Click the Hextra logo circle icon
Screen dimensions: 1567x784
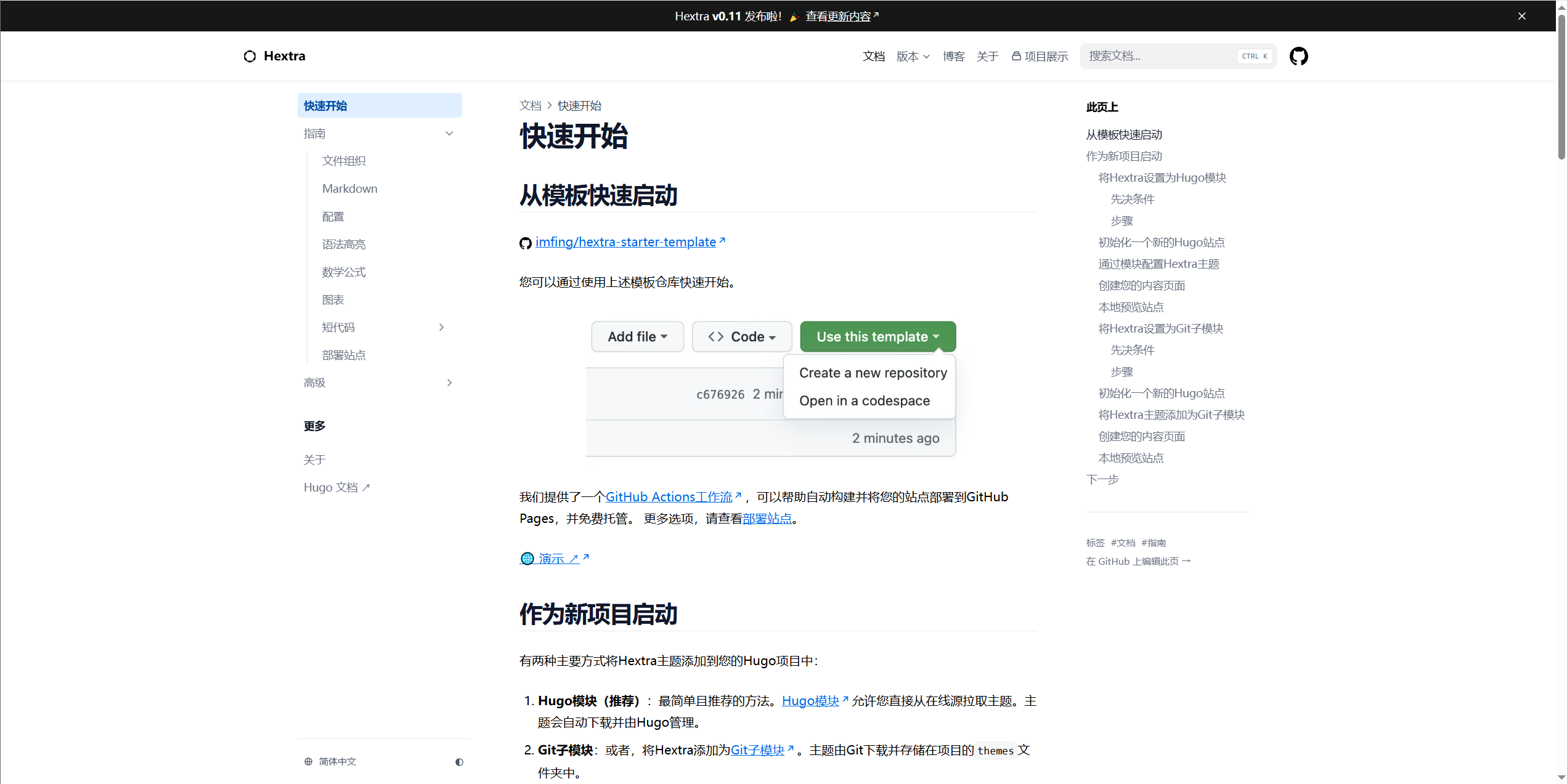250,57
